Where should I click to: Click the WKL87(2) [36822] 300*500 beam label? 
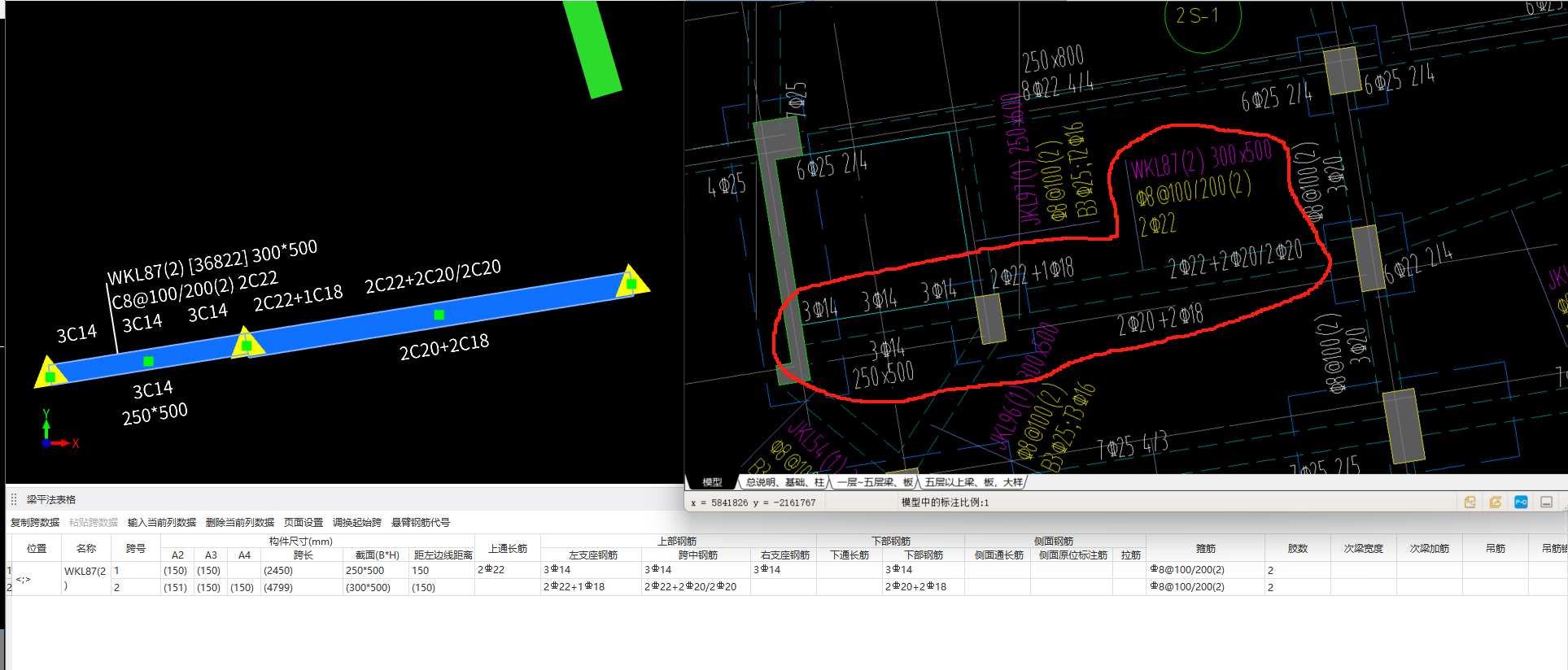[x=212, y=262]
